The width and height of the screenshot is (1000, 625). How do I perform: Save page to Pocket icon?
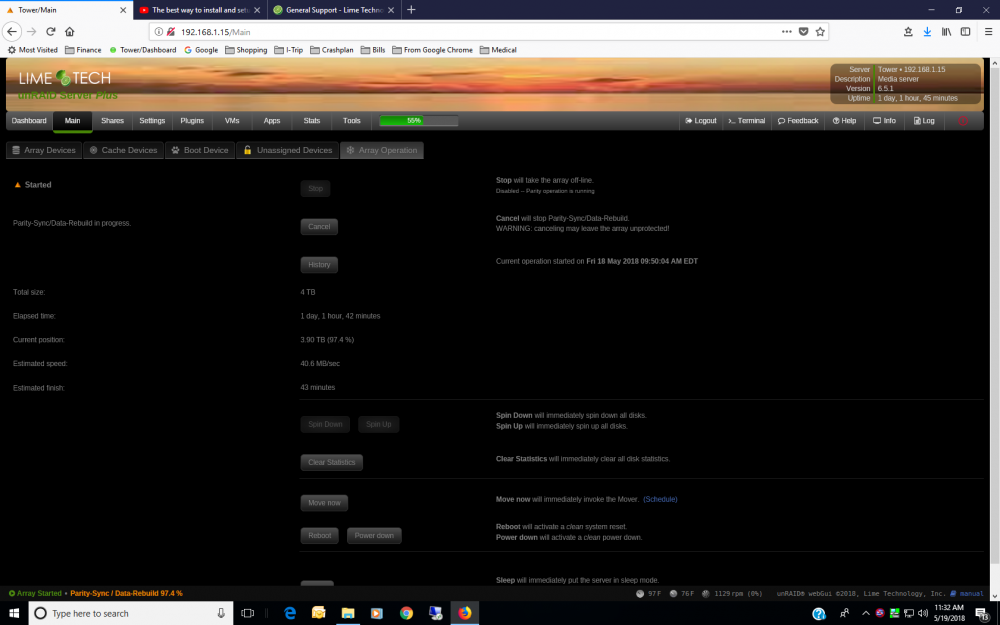(x=804, y=31)
